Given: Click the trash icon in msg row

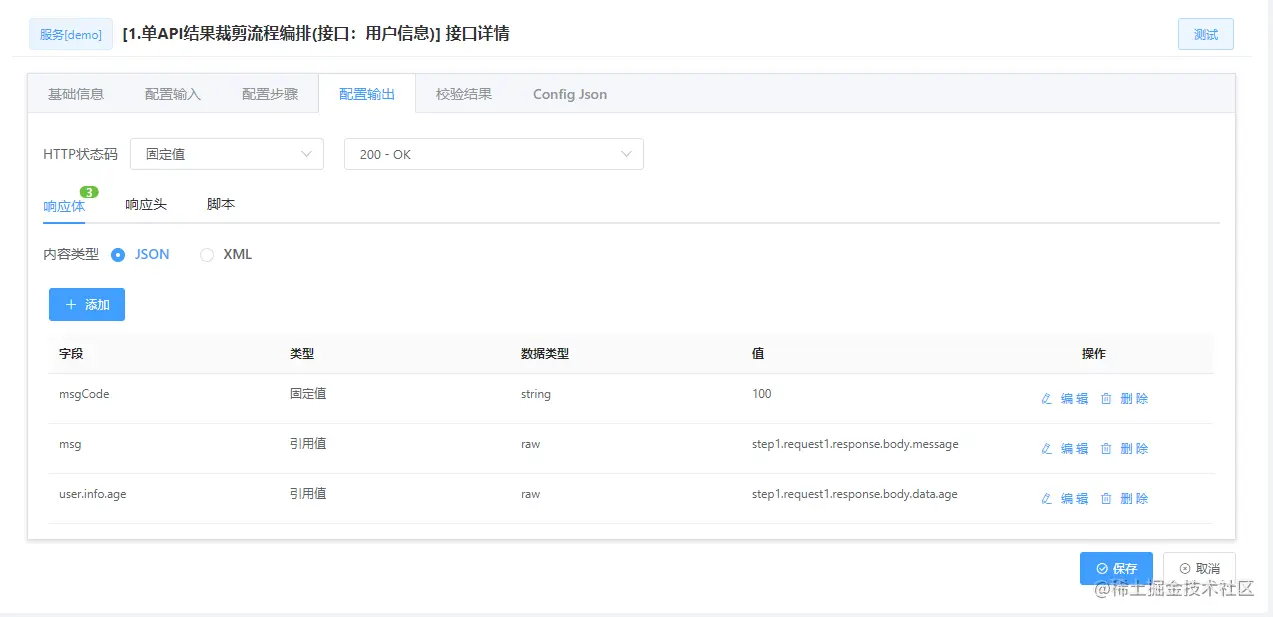Looking at the screenshot, I should pos(1106,448).
